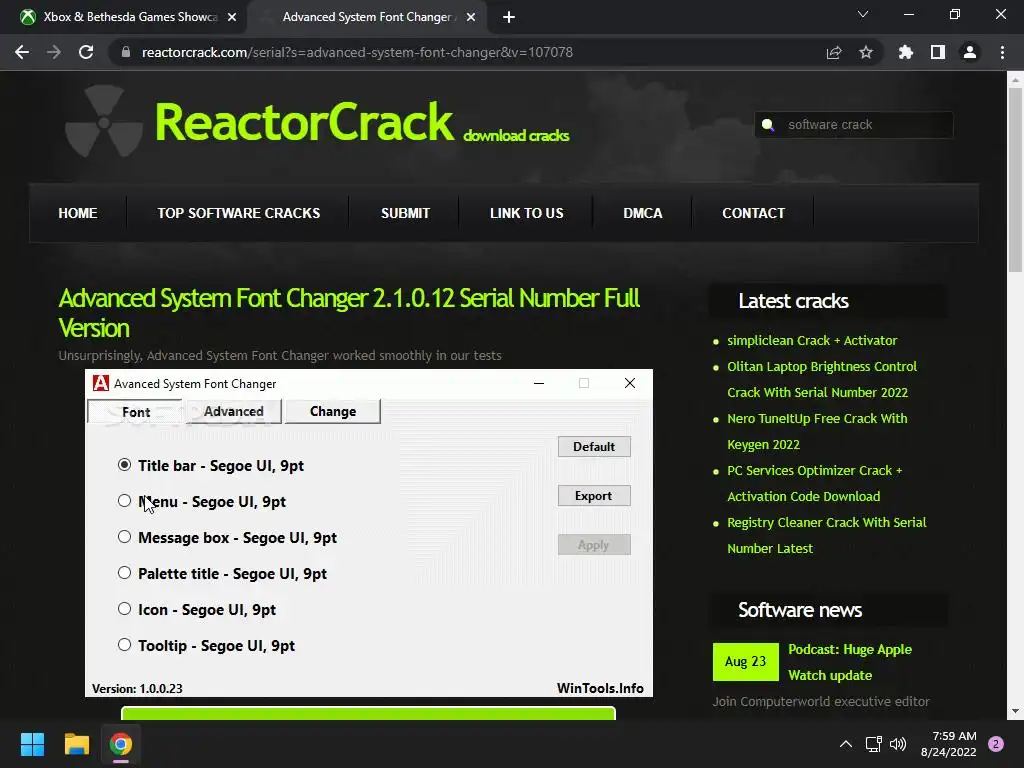Click the ReactorCrack site title
The image size is (1024, 768).
(x=304, y=122)
